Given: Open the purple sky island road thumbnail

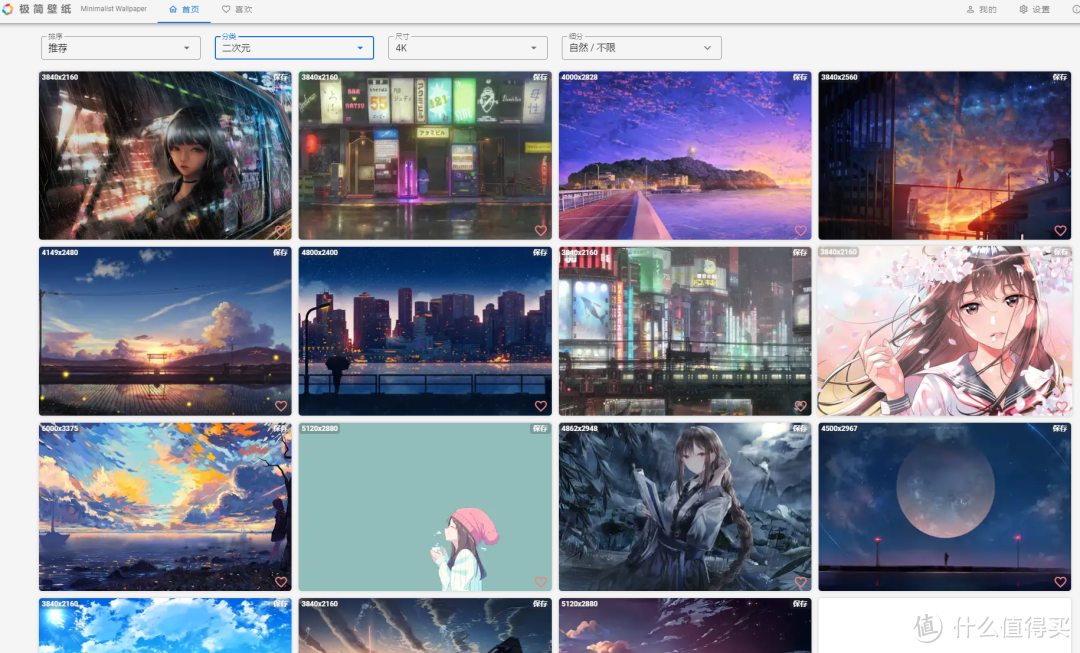Looking at the screenshot, I should (x=685, y=156).
